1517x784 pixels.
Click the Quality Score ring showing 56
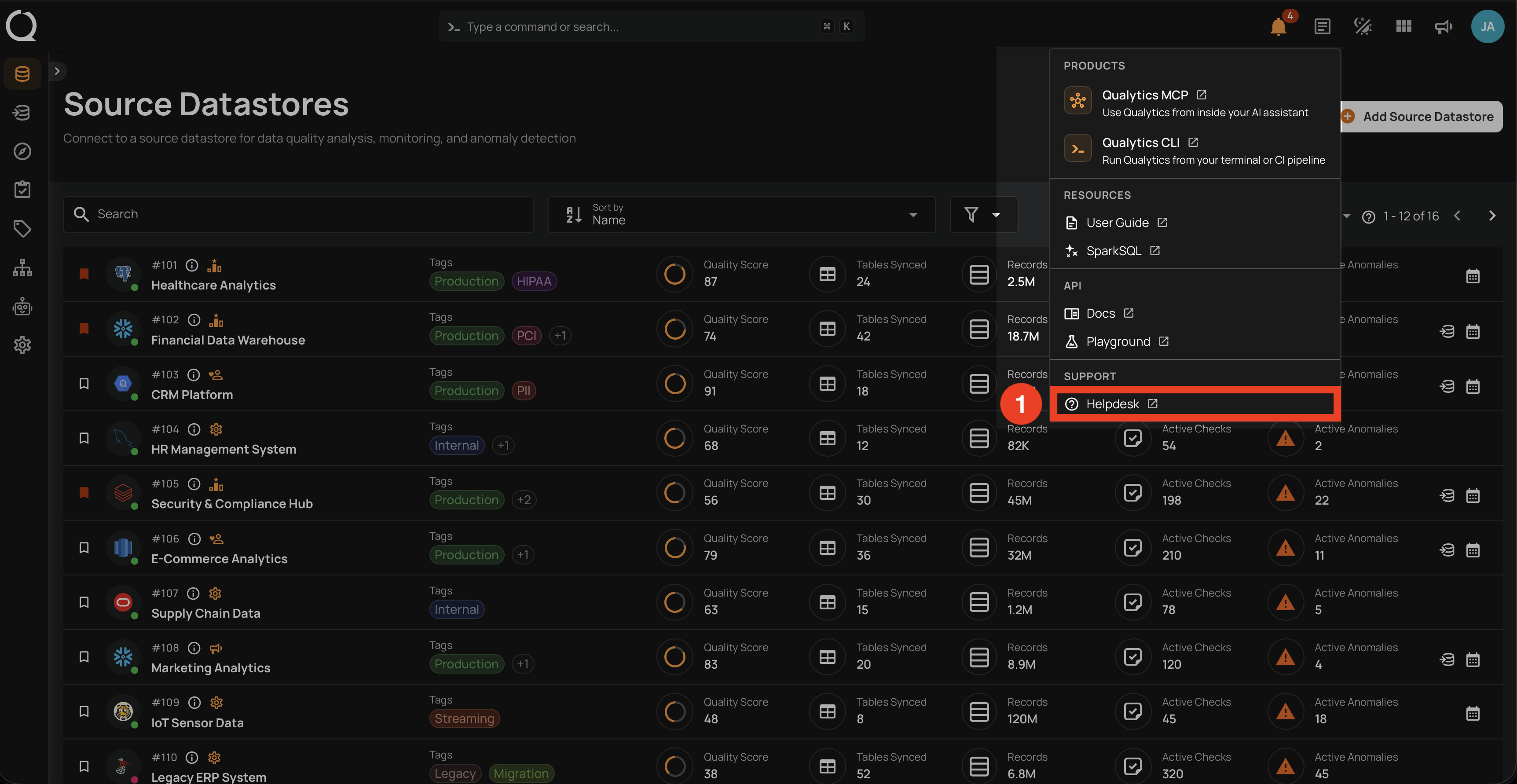674,493
